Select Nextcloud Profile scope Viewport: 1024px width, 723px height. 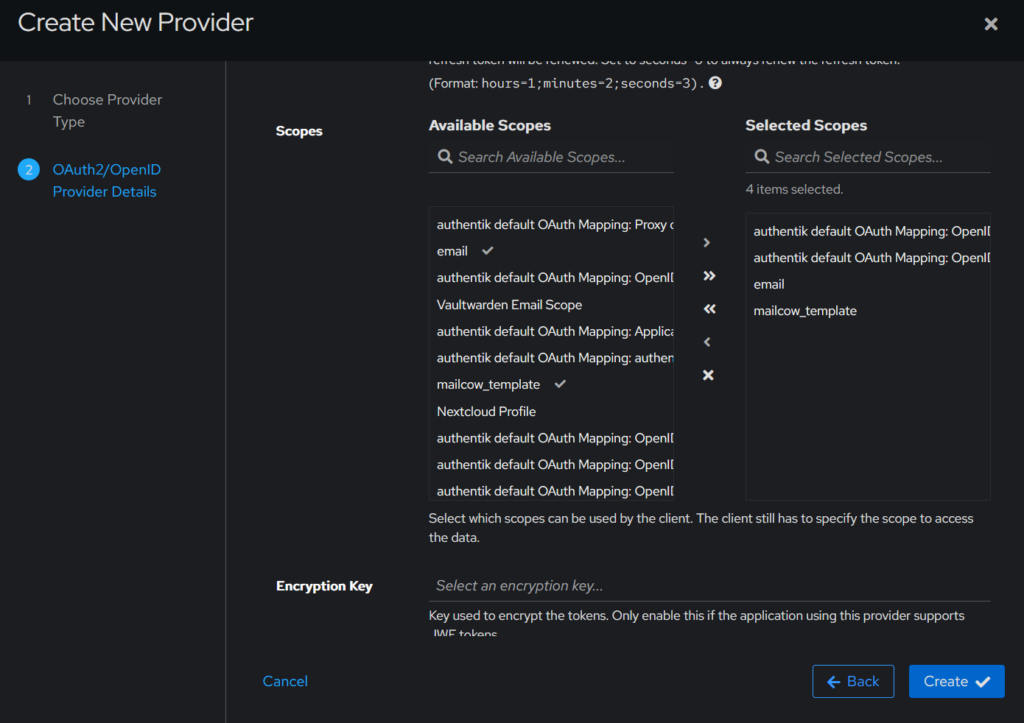pyautogui.click(x=551, y=411)
